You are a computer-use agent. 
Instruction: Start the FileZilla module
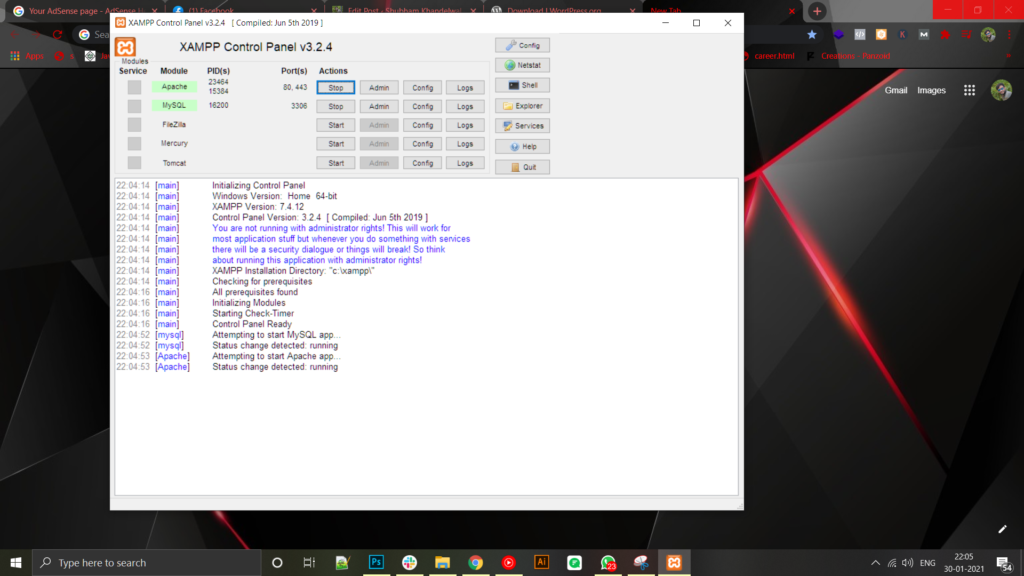click(336, 125)
